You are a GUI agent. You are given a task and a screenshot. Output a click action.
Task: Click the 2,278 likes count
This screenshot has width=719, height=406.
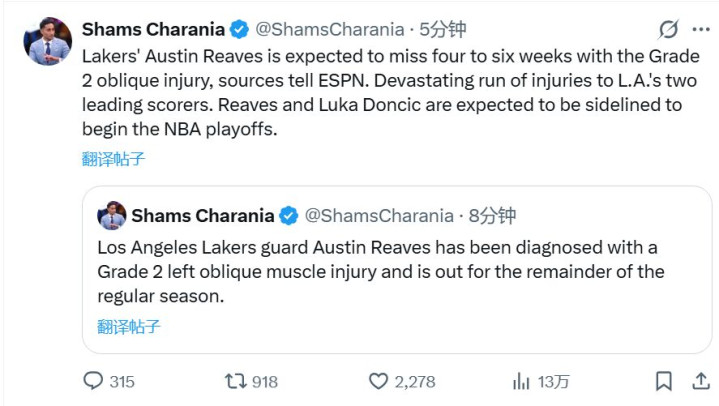415,381
